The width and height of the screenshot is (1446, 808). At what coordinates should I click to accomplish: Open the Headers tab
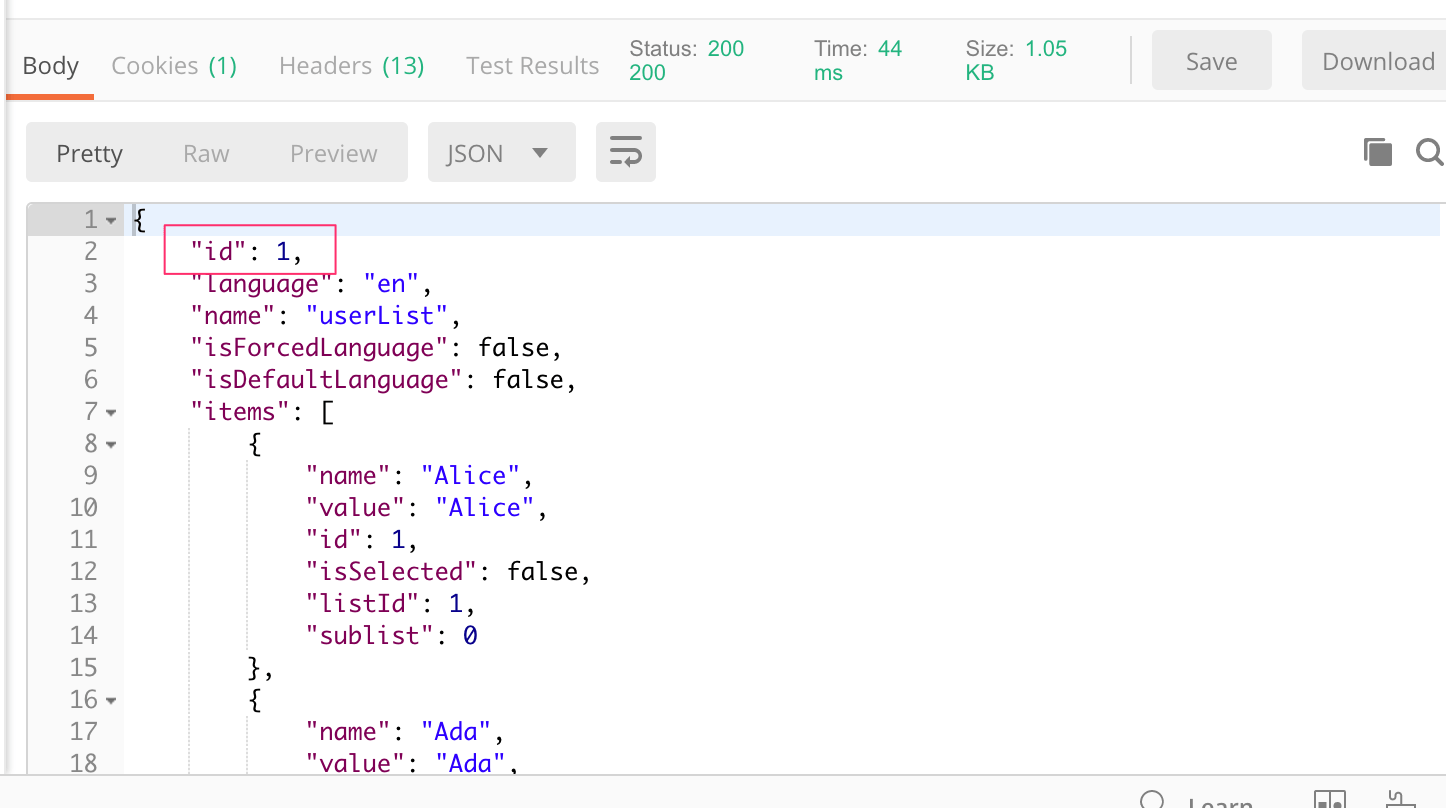(x=351, y=66)
